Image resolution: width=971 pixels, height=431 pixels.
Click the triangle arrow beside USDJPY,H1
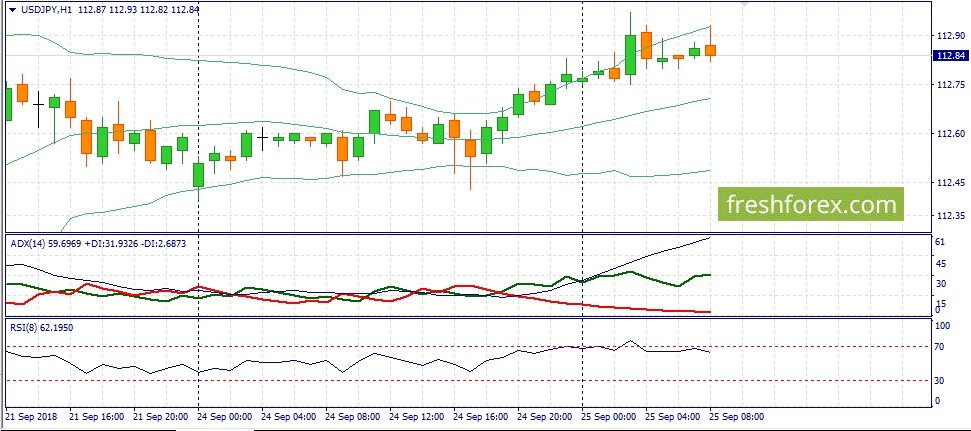coord(12,9)
